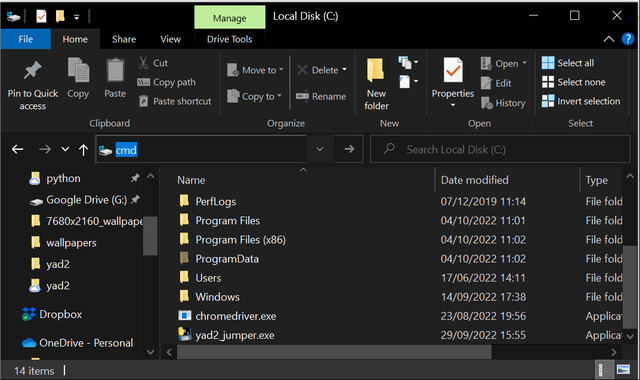Screen dimensions: 640x380
Task: Open the Drive Tools tab
Action: tap(229, 39)
